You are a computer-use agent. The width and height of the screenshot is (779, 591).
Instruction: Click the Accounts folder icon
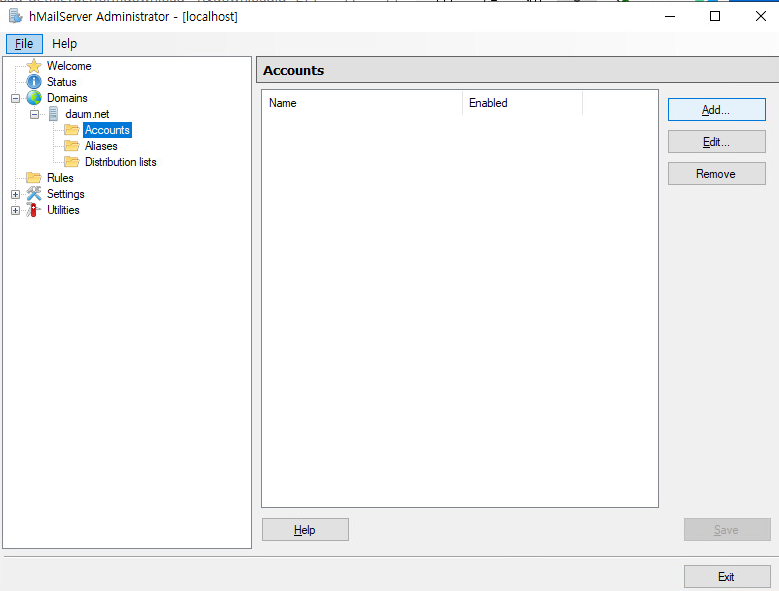(x=72, y=130)
